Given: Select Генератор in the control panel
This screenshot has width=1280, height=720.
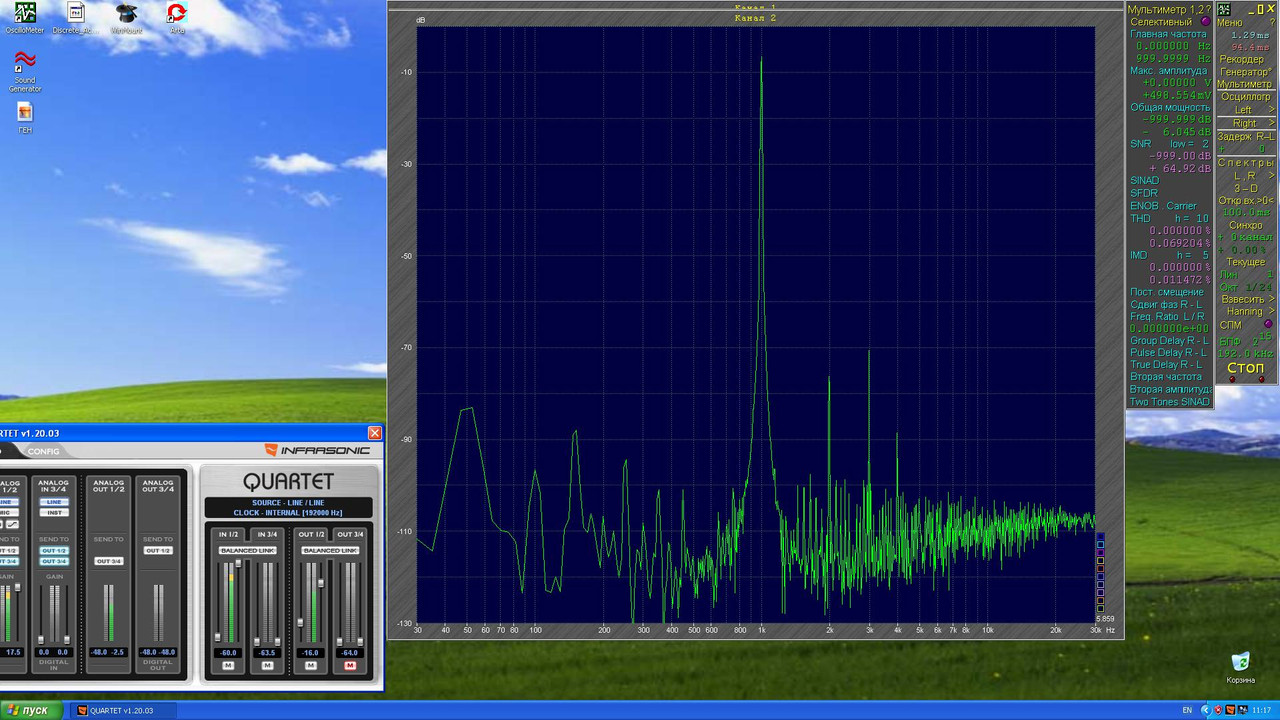Looking at the screenshot, I should (x=1245, y=72).
